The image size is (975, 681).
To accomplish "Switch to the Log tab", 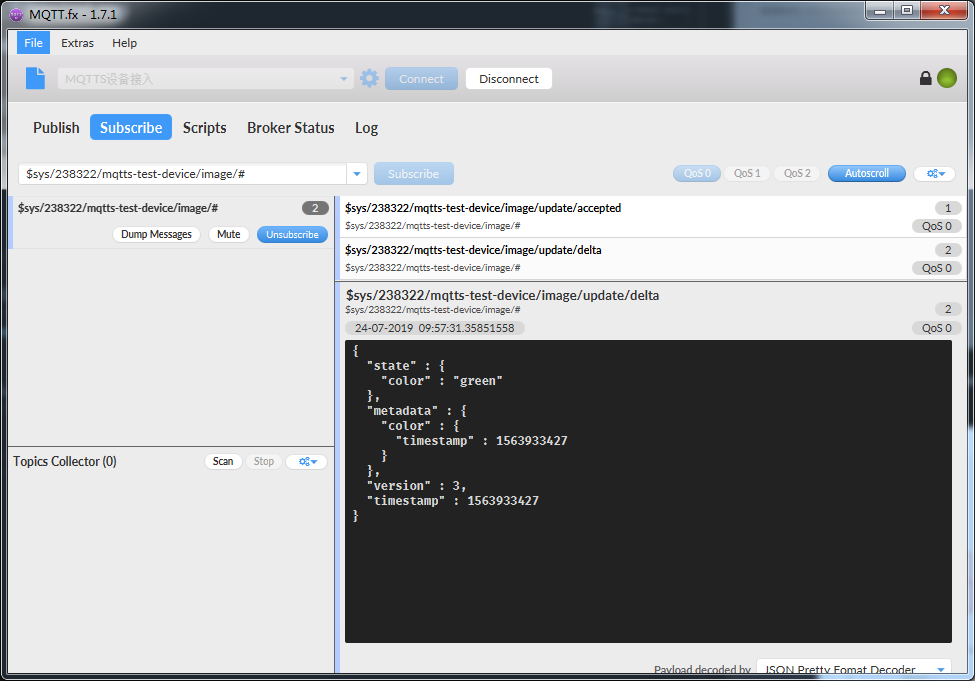I will [366, 127].
